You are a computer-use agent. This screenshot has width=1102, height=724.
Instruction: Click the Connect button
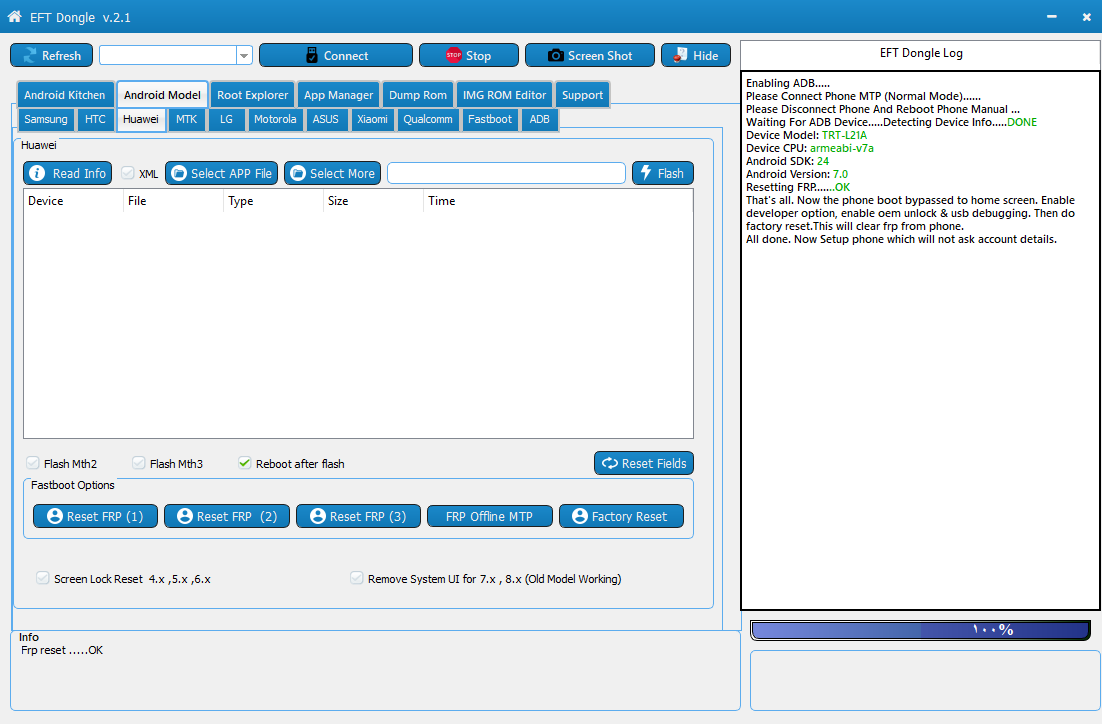(336, 56)
